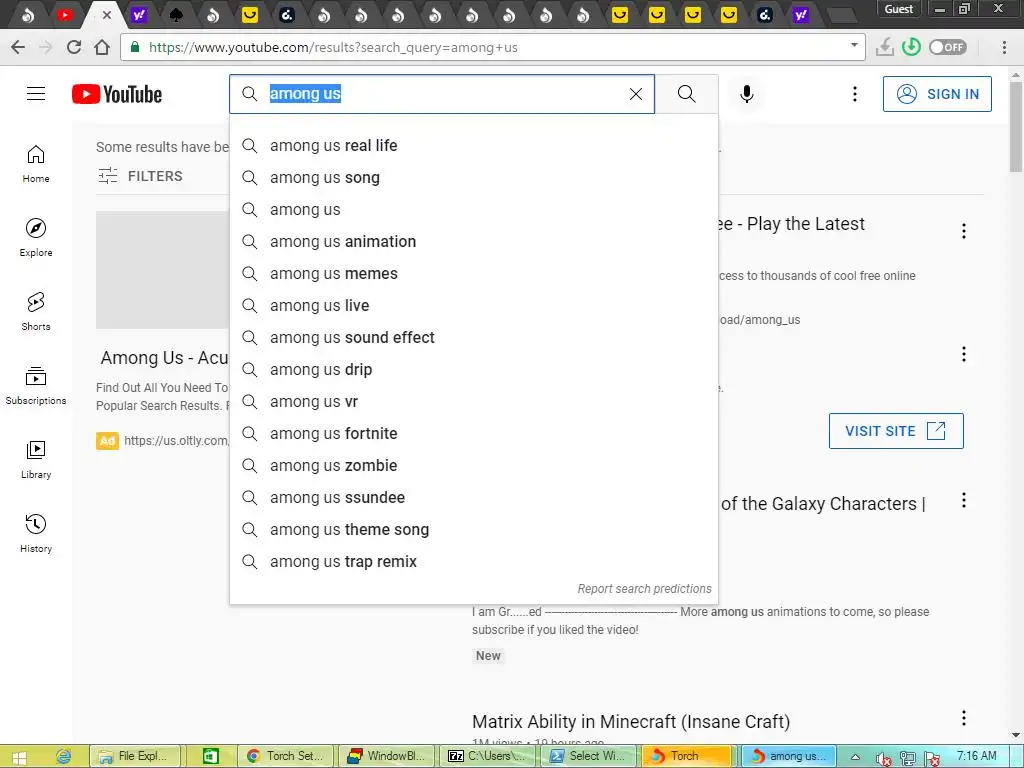This screenshot has height=768, width=1024.
Task: Choose the suggestion 'among us memes'
Action: coord(474,274)
